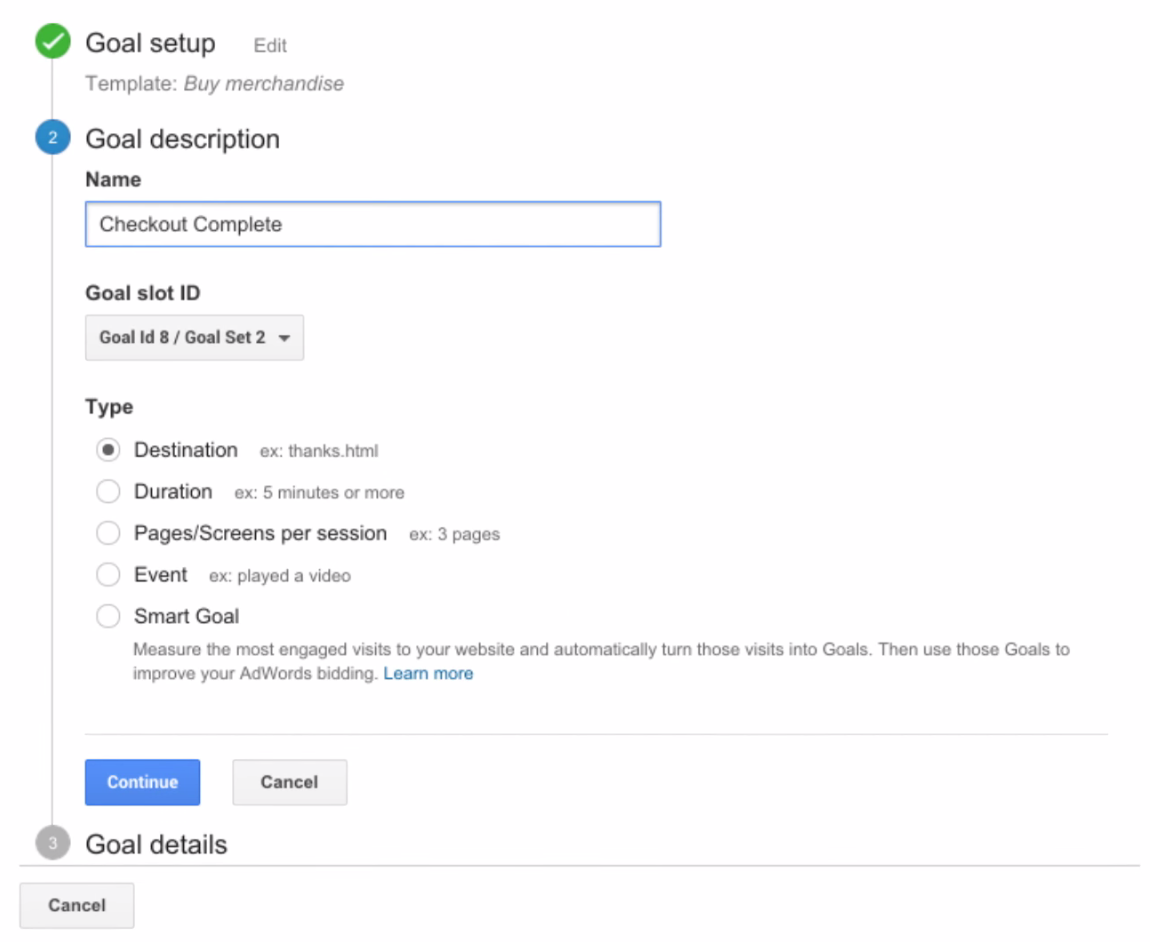Click the bottom-most Cancel button

click(x=77, y=906)
